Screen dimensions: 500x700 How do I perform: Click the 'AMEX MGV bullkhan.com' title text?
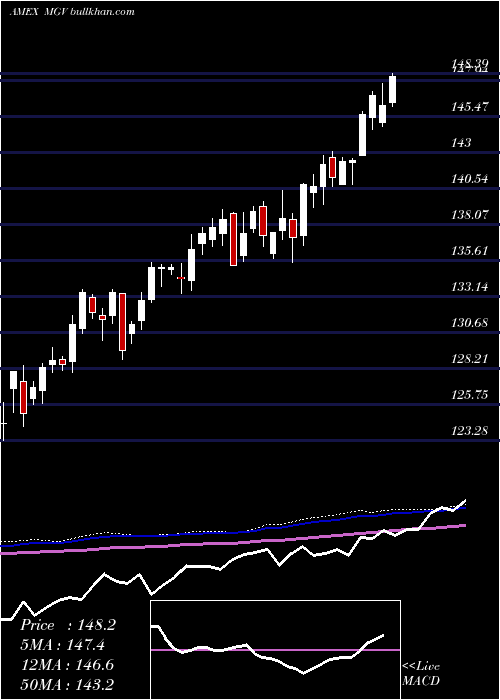coord(72,11)
